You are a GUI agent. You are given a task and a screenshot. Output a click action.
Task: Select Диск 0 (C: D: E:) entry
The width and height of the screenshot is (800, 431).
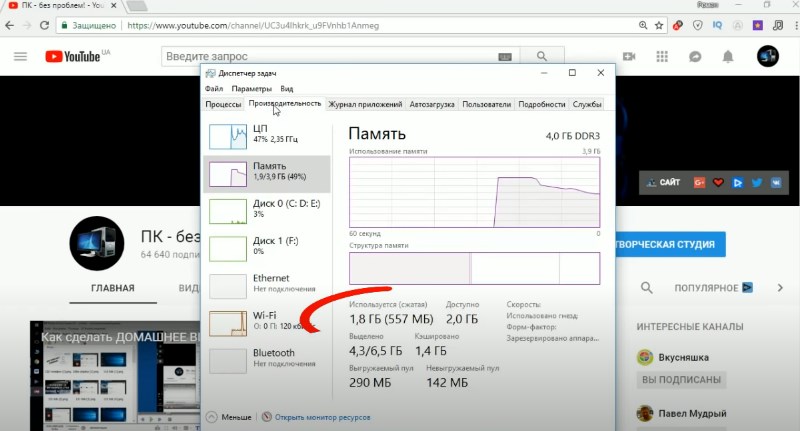267,211
